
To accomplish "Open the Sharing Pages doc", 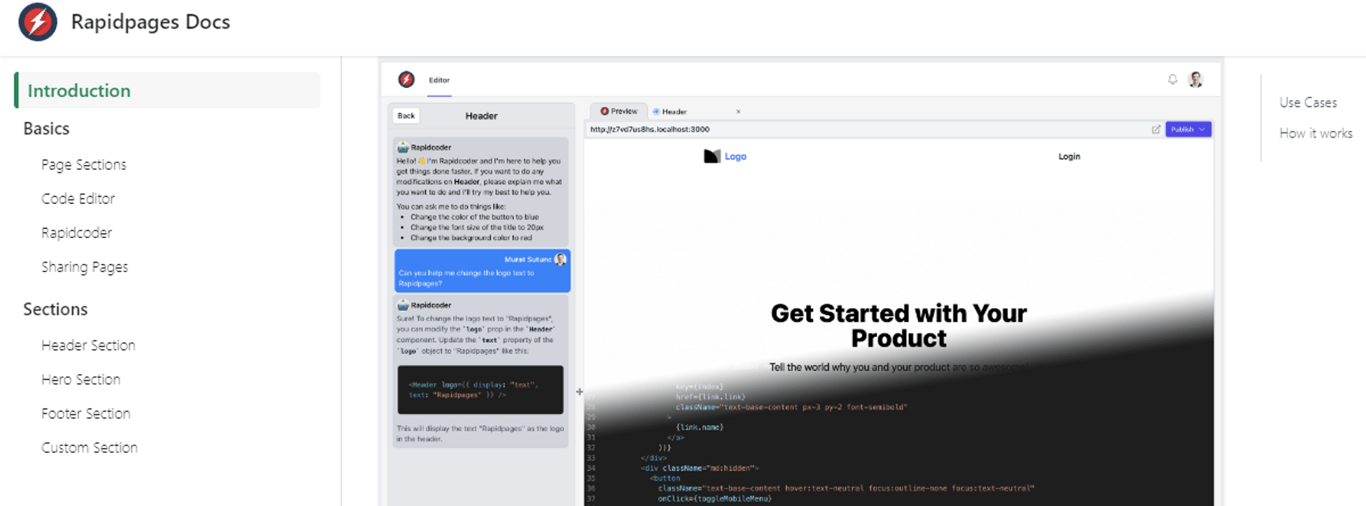I will (85, 267).
